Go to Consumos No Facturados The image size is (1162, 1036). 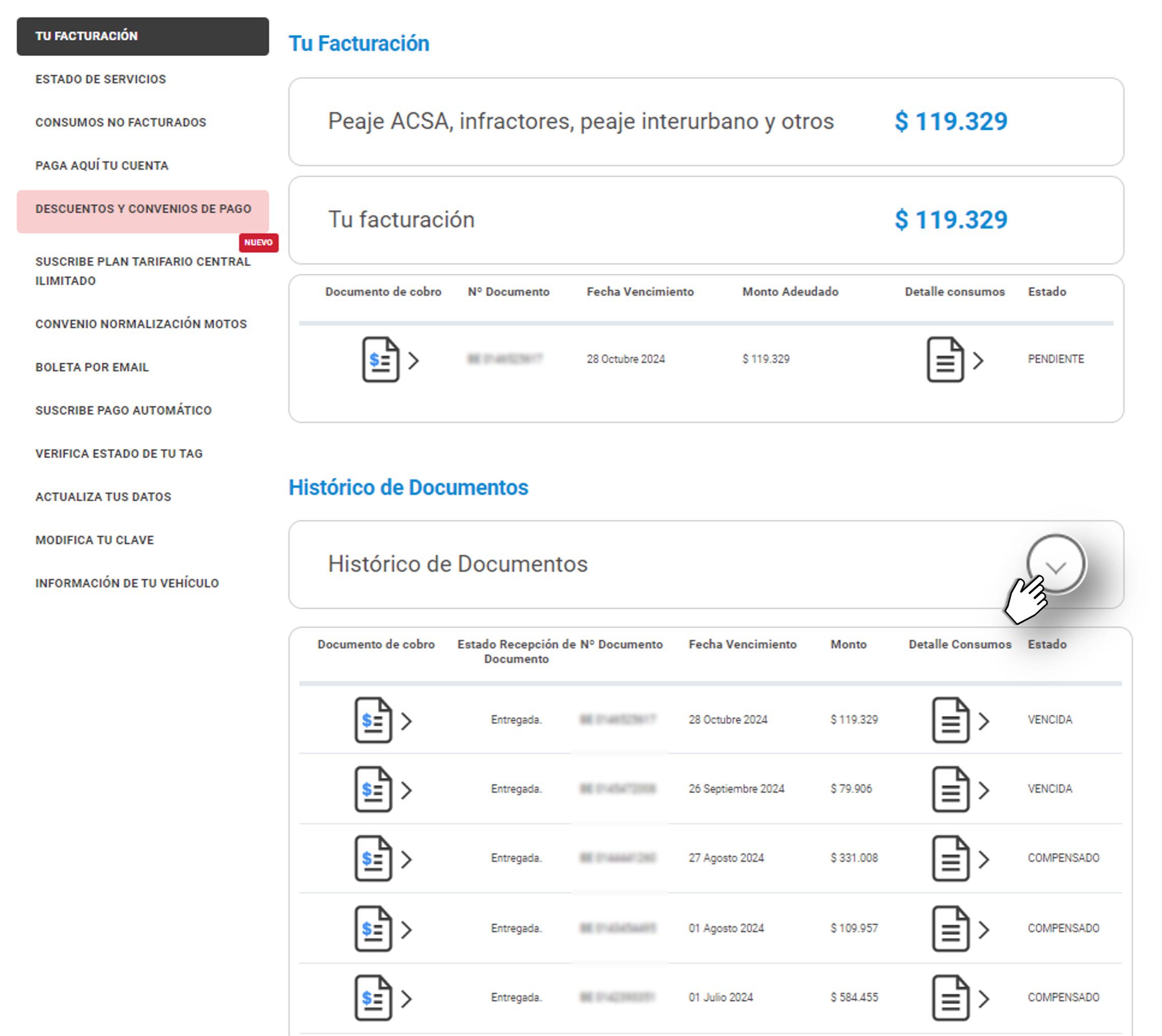[x=121, y=122]
